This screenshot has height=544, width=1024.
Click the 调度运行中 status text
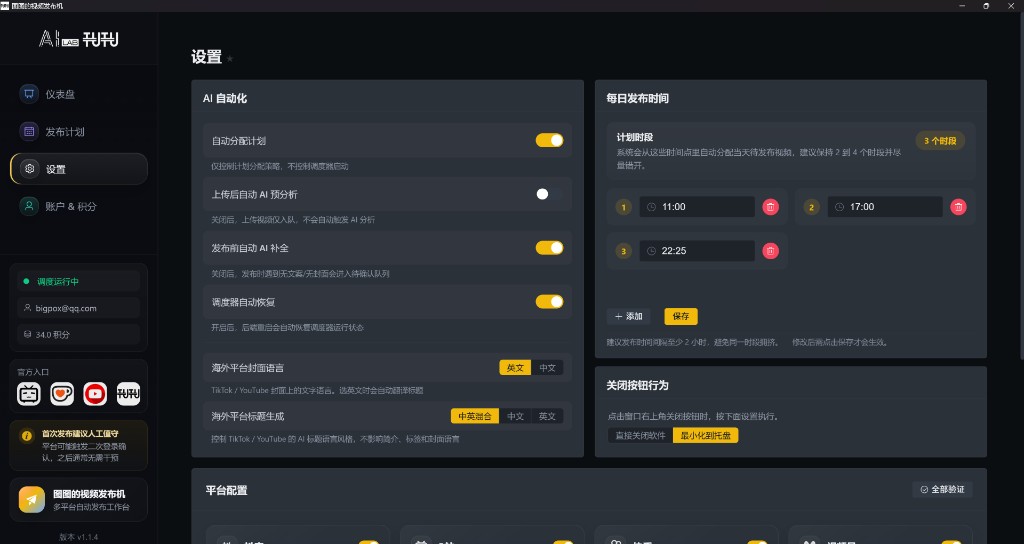(57, 281)
